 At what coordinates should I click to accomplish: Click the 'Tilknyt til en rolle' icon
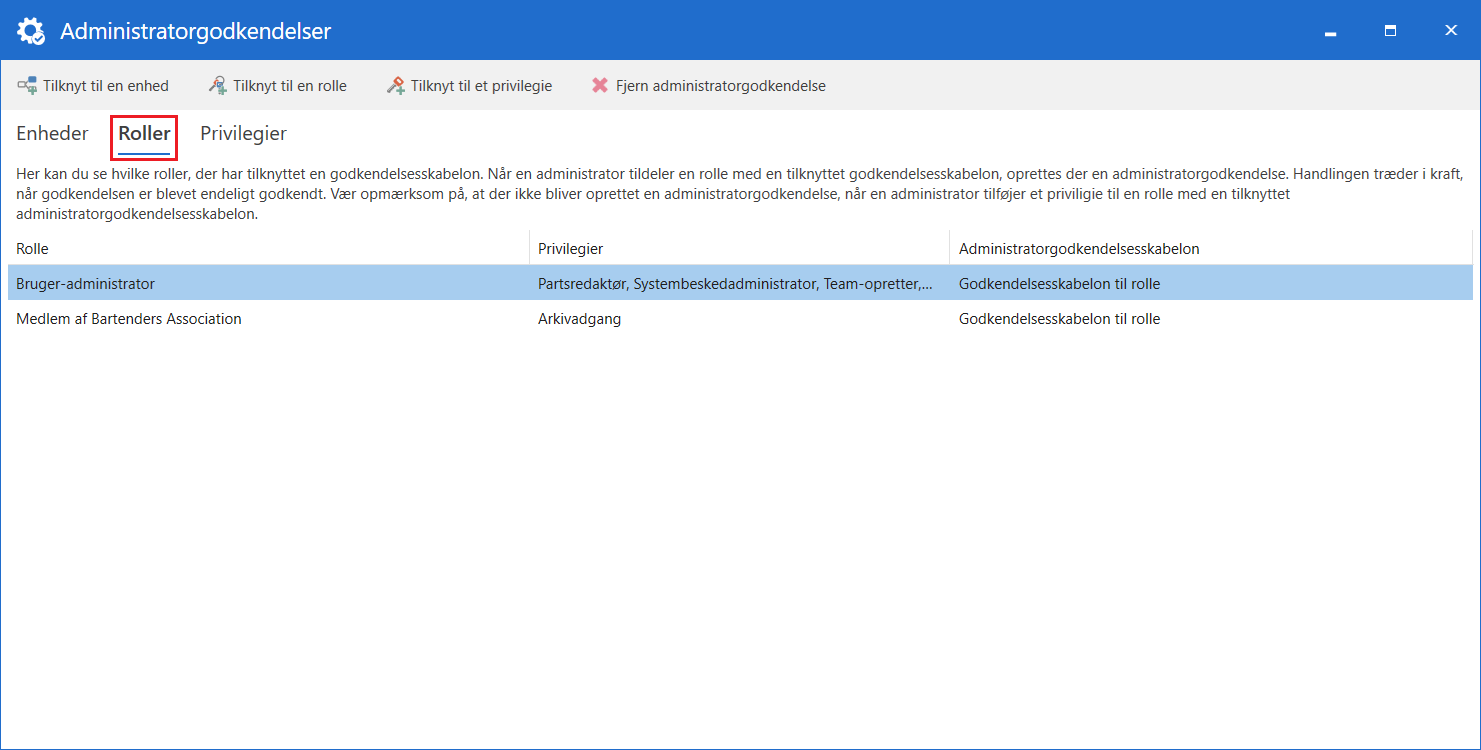(x=218, y=86)
